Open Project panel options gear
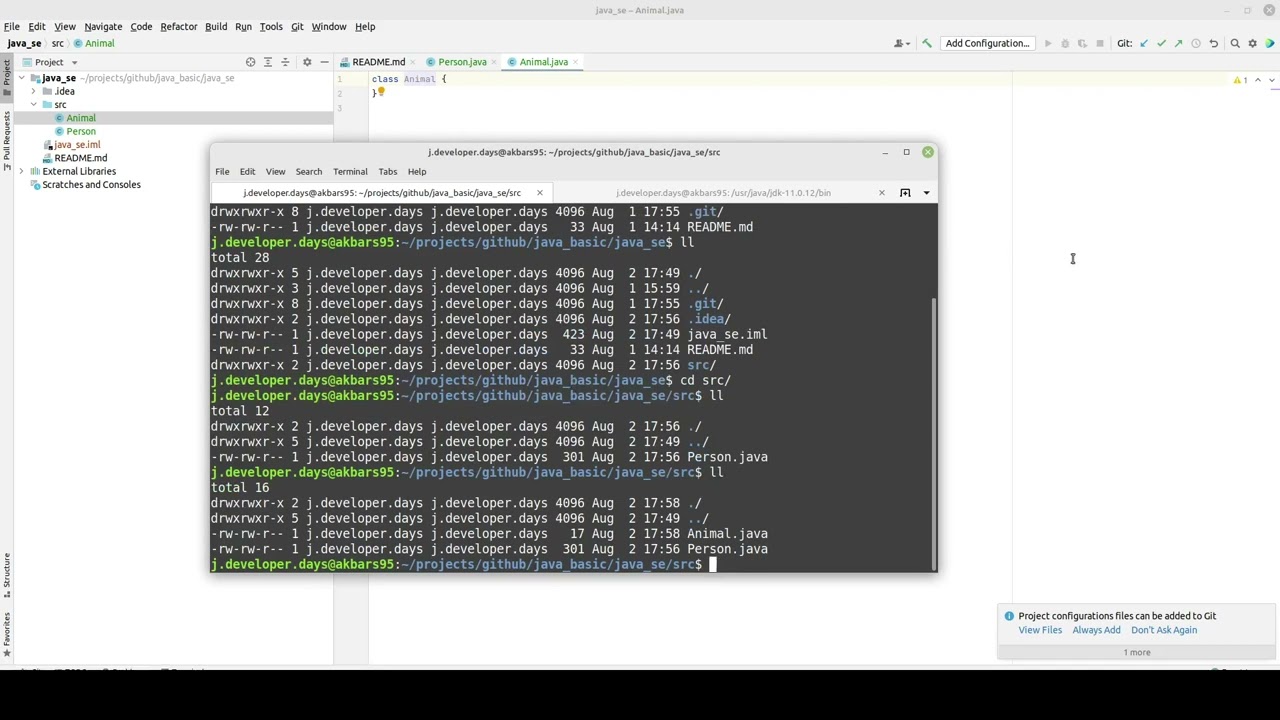 pos(307,62)
